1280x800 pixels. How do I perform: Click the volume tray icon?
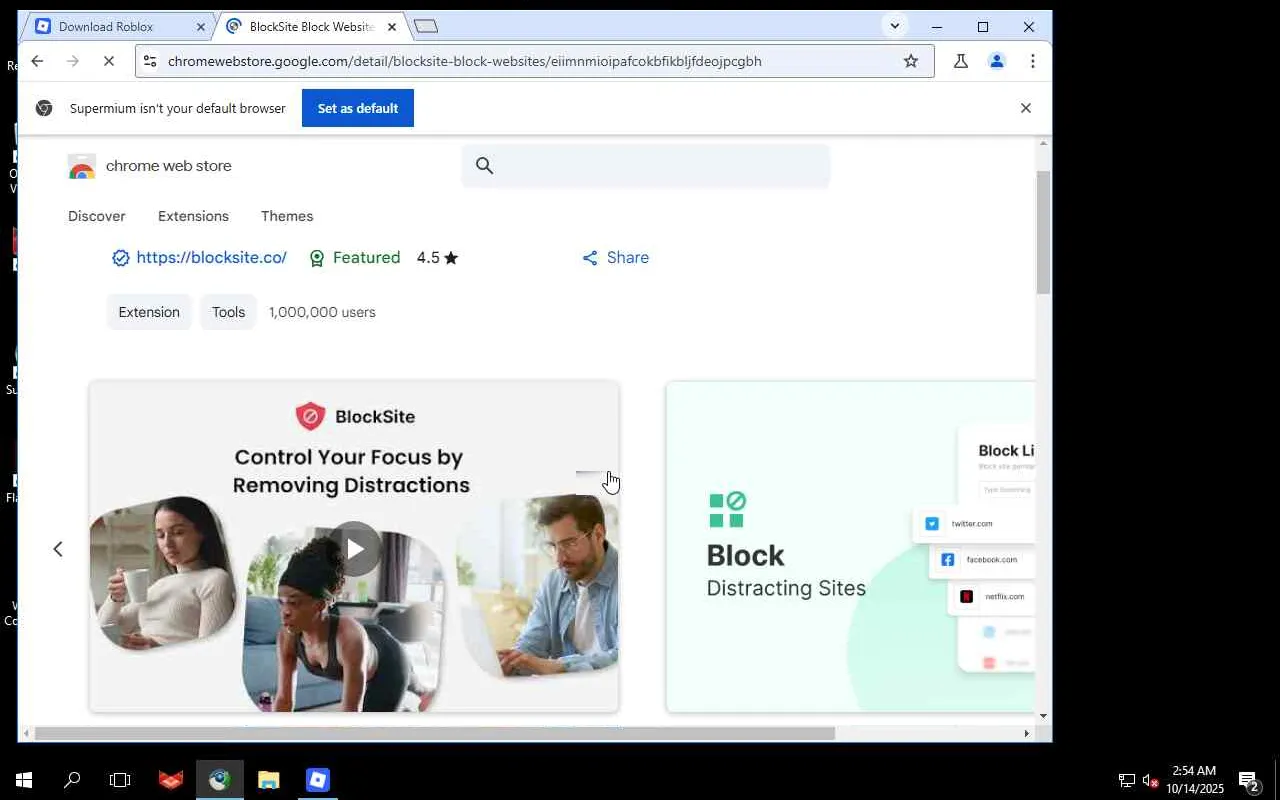point(1151,781)
